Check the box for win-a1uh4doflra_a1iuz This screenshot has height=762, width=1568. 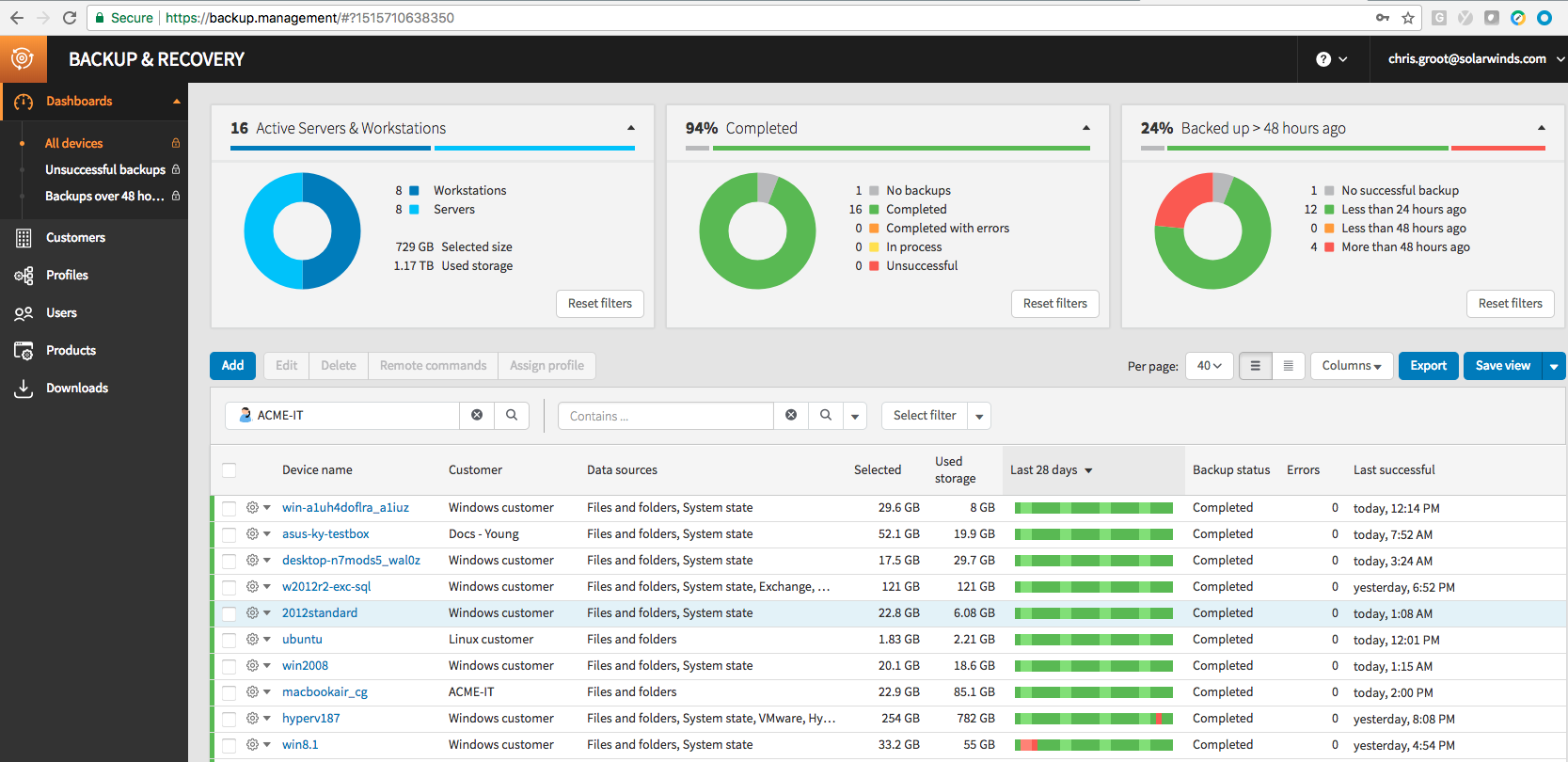pos(229,508)
